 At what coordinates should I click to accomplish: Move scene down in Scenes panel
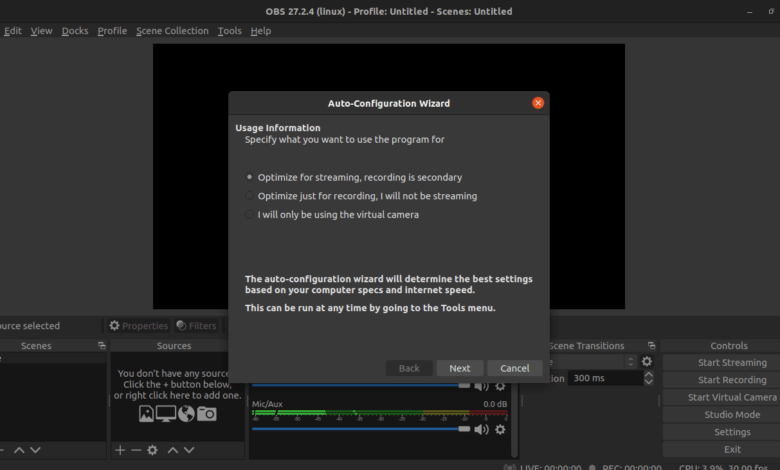coord(35,450)
